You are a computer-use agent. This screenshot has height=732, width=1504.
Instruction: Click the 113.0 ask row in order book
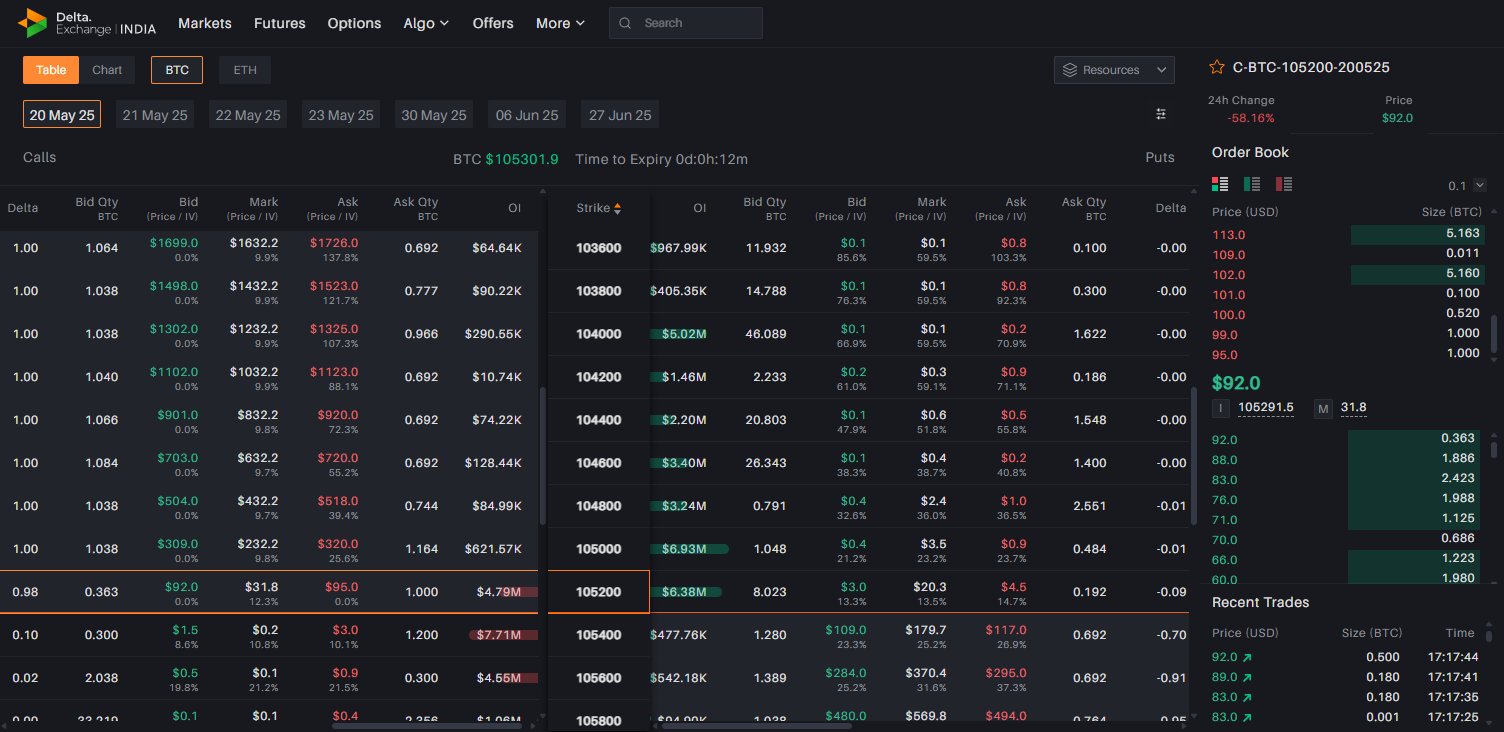tap(1346, 234)
